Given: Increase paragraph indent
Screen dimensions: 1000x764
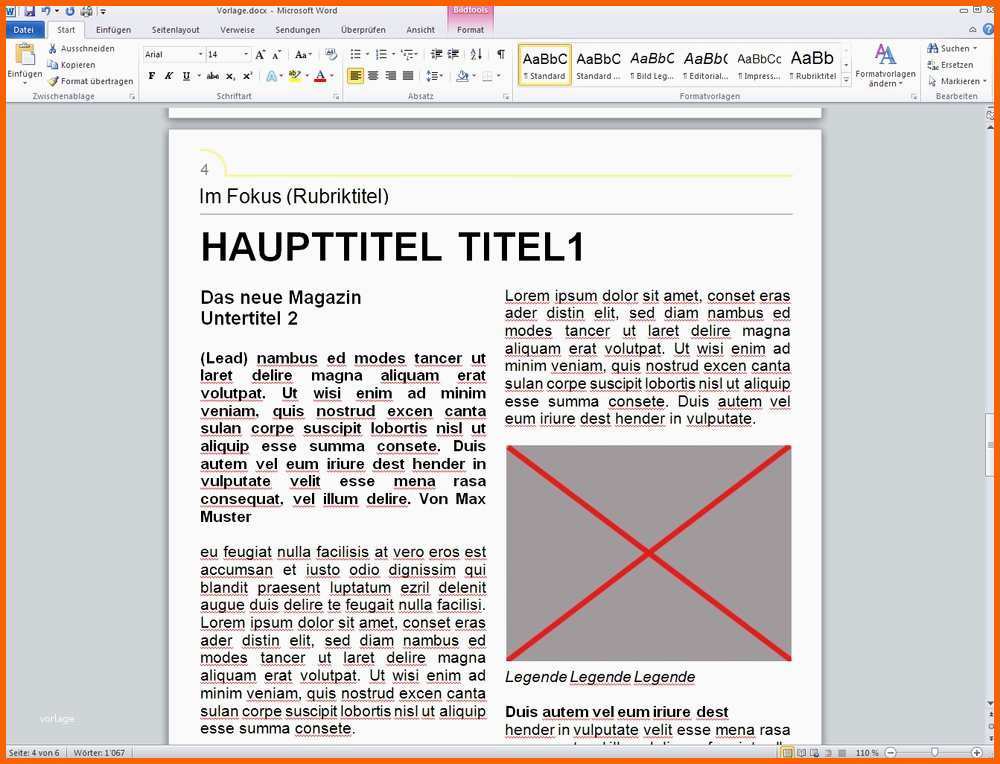Looking at the screenshot, I should (453, 54).
